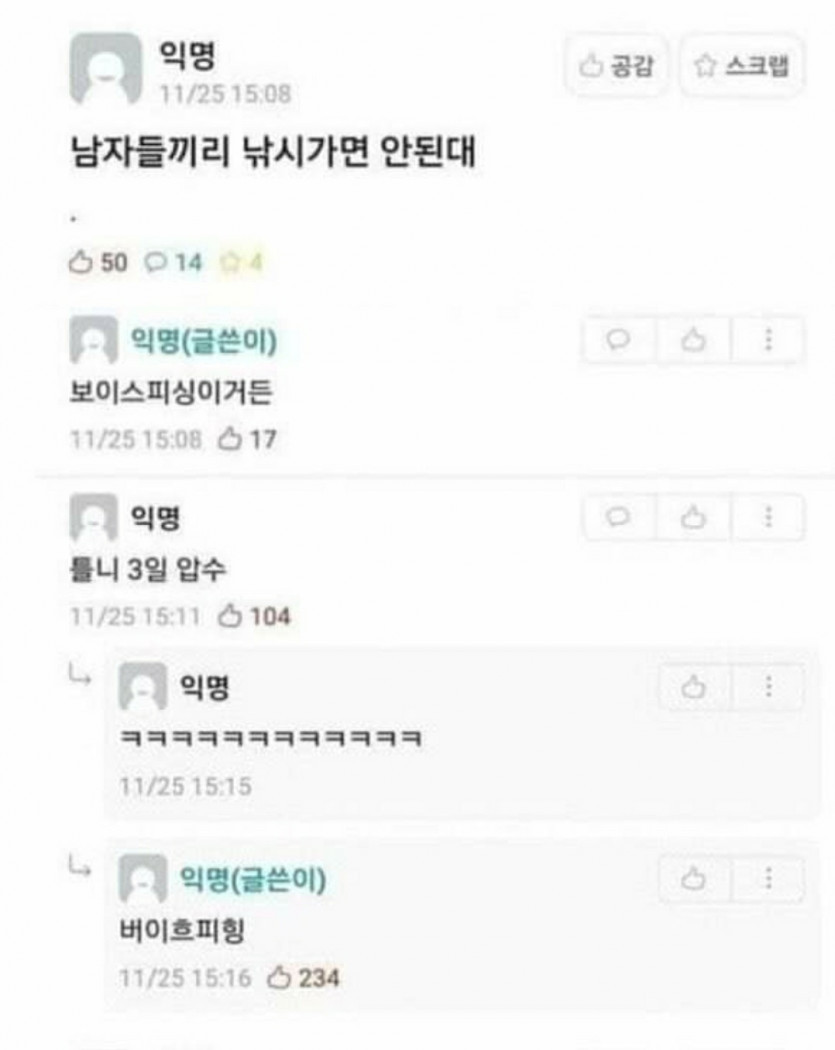This screenshot has width=835, height=1050.
Task: Click the post's 14 comments counter
Action: [173, 262]
